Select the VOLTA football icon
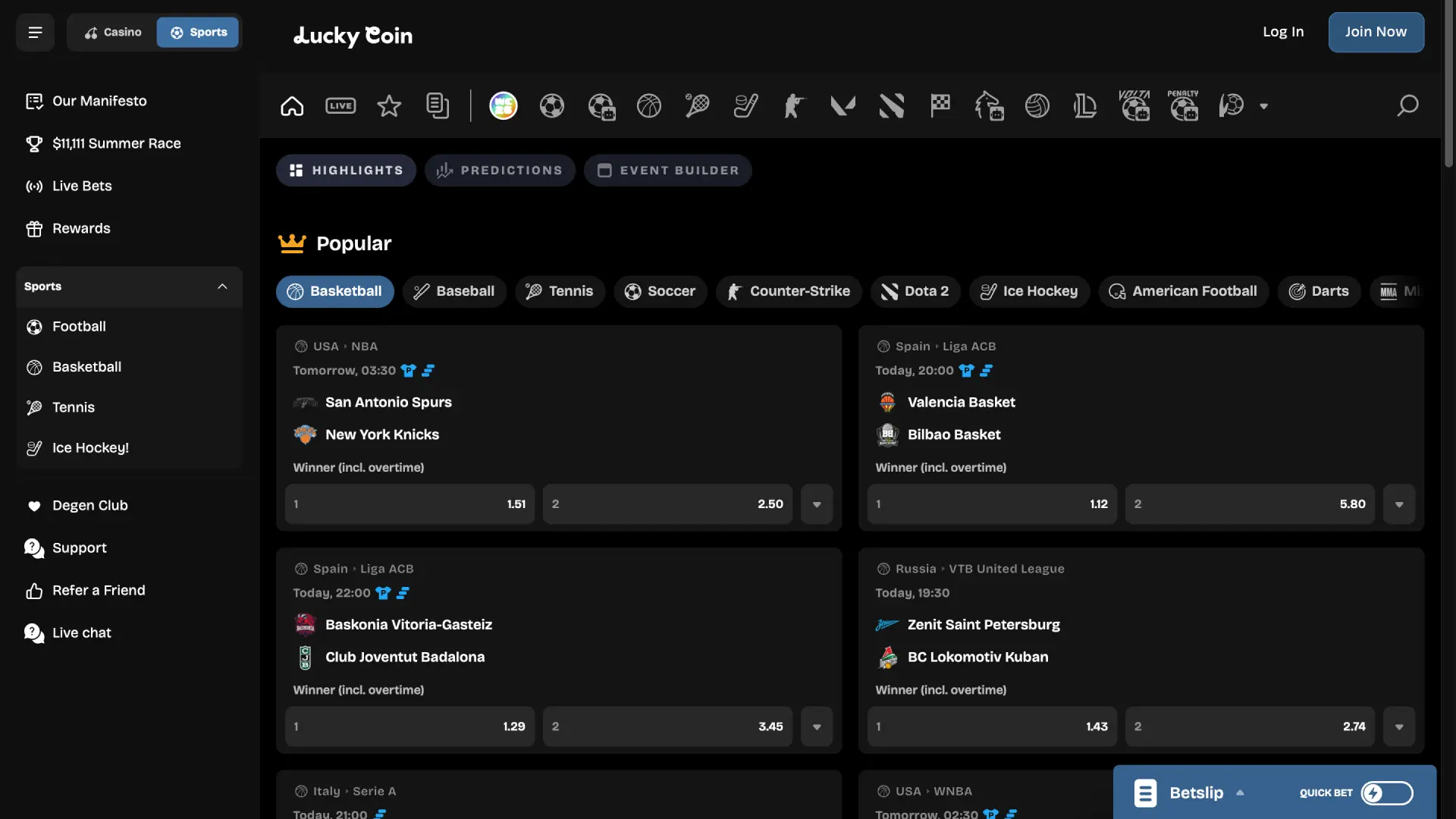Viewport: 1456px width, 819px height. pos(1134,105)
